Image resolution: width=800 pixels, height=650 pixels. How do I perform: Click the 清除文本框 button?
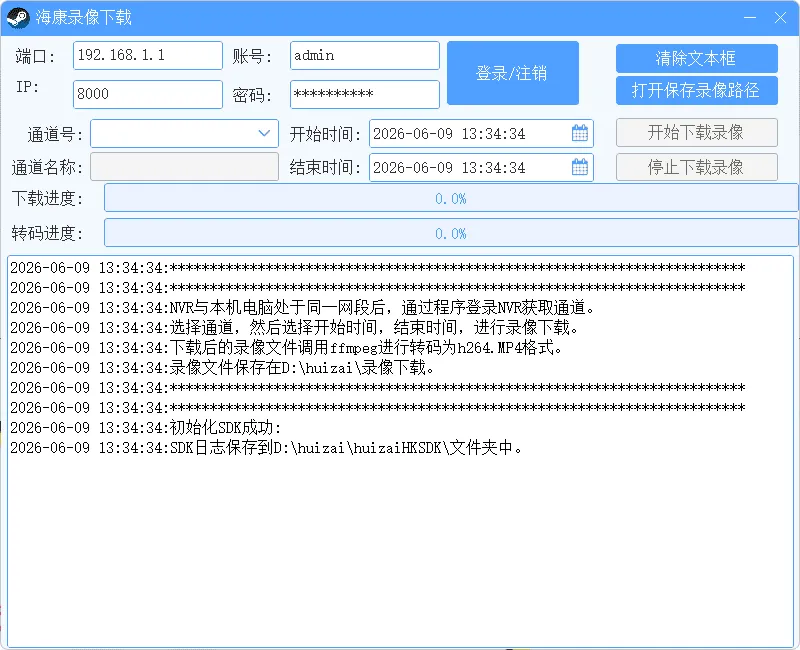tap(696, 58)
